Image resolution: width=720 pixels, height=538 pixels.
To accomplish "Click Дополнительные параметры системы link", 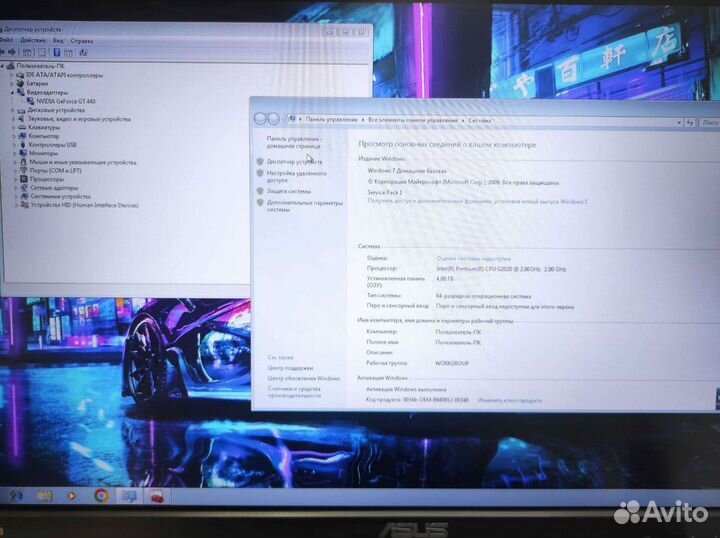I will [x=304, y=202].
